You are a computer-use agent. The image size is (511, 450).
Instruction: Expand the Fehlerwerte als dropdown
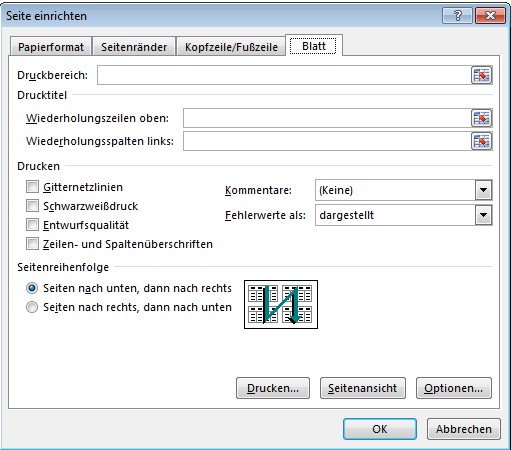[483, 215]
